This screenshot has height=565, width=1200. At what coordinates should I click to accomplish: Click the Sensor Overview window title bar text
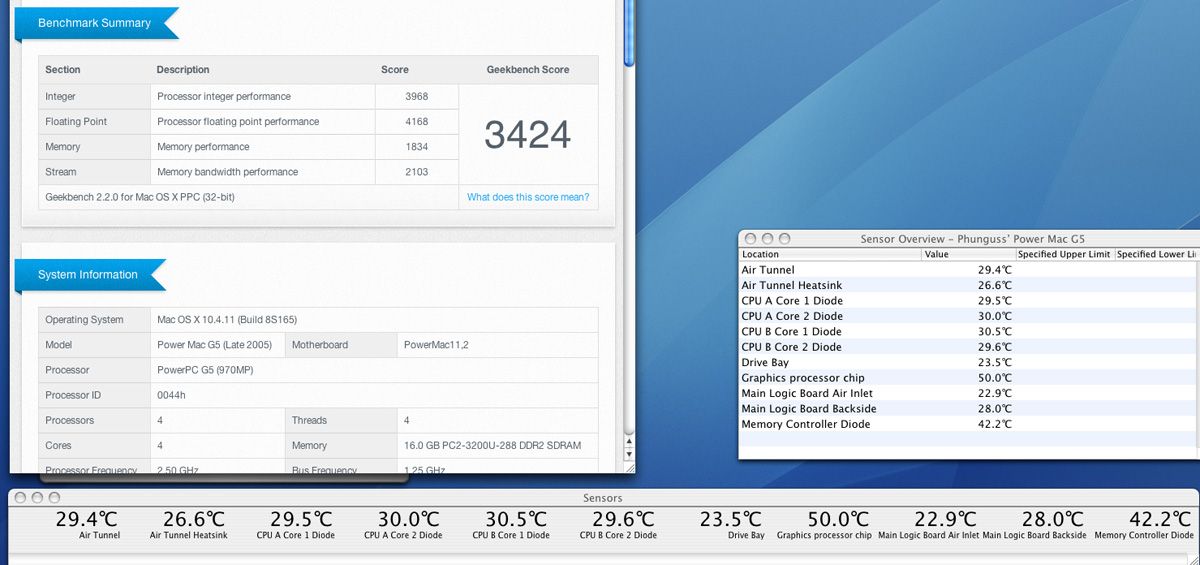(972, 240)
